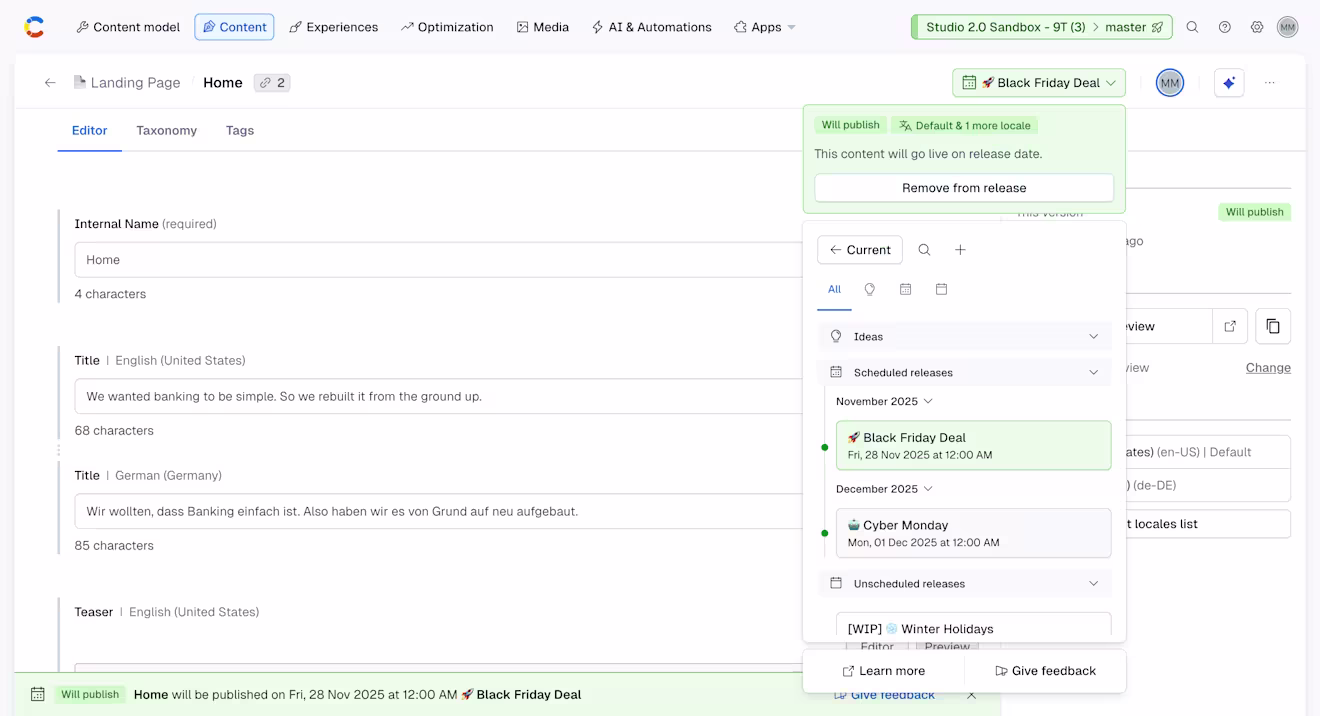The image size is (1320, 716).
Task: Collapse the Ideas section
Action: tap(965, 337)
